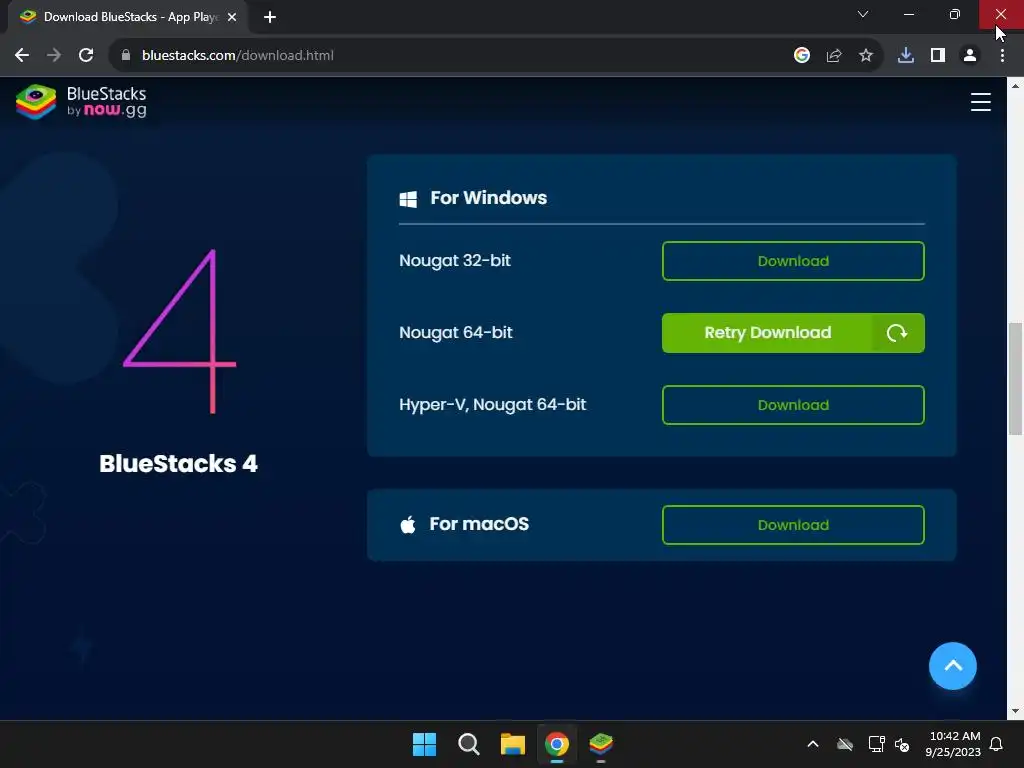The height and width of the screenshot is (768, 1024).
Task: Select the Download BlueStacks tab
Action: pos(128,17)
